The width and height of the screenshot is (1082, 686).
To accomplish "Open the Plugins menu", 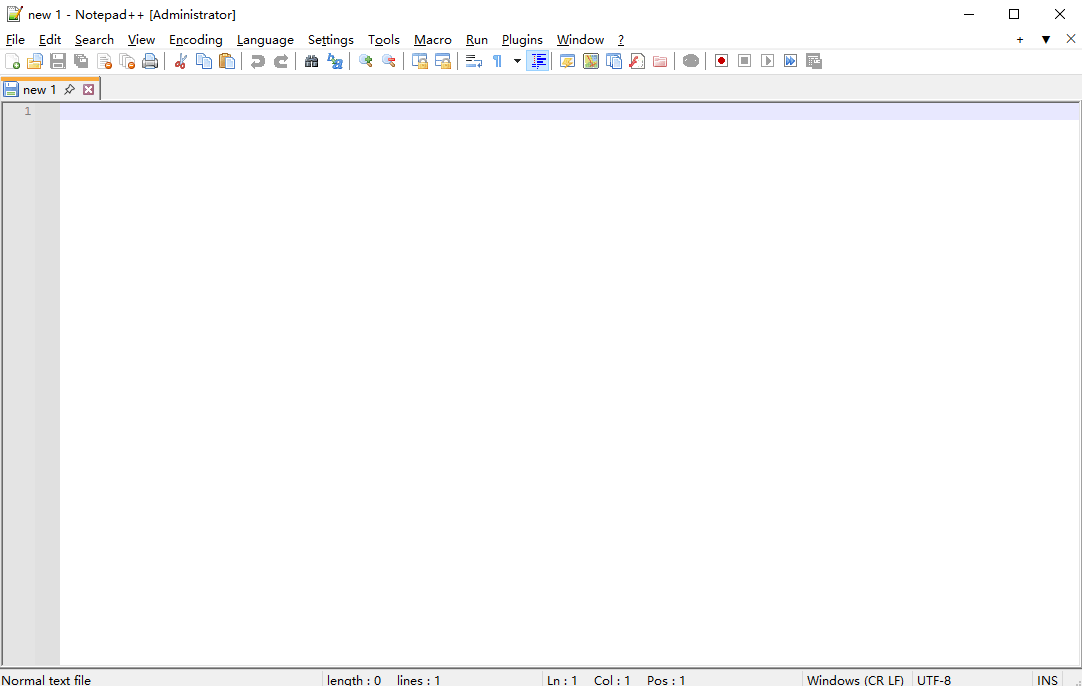I will 522,40.
